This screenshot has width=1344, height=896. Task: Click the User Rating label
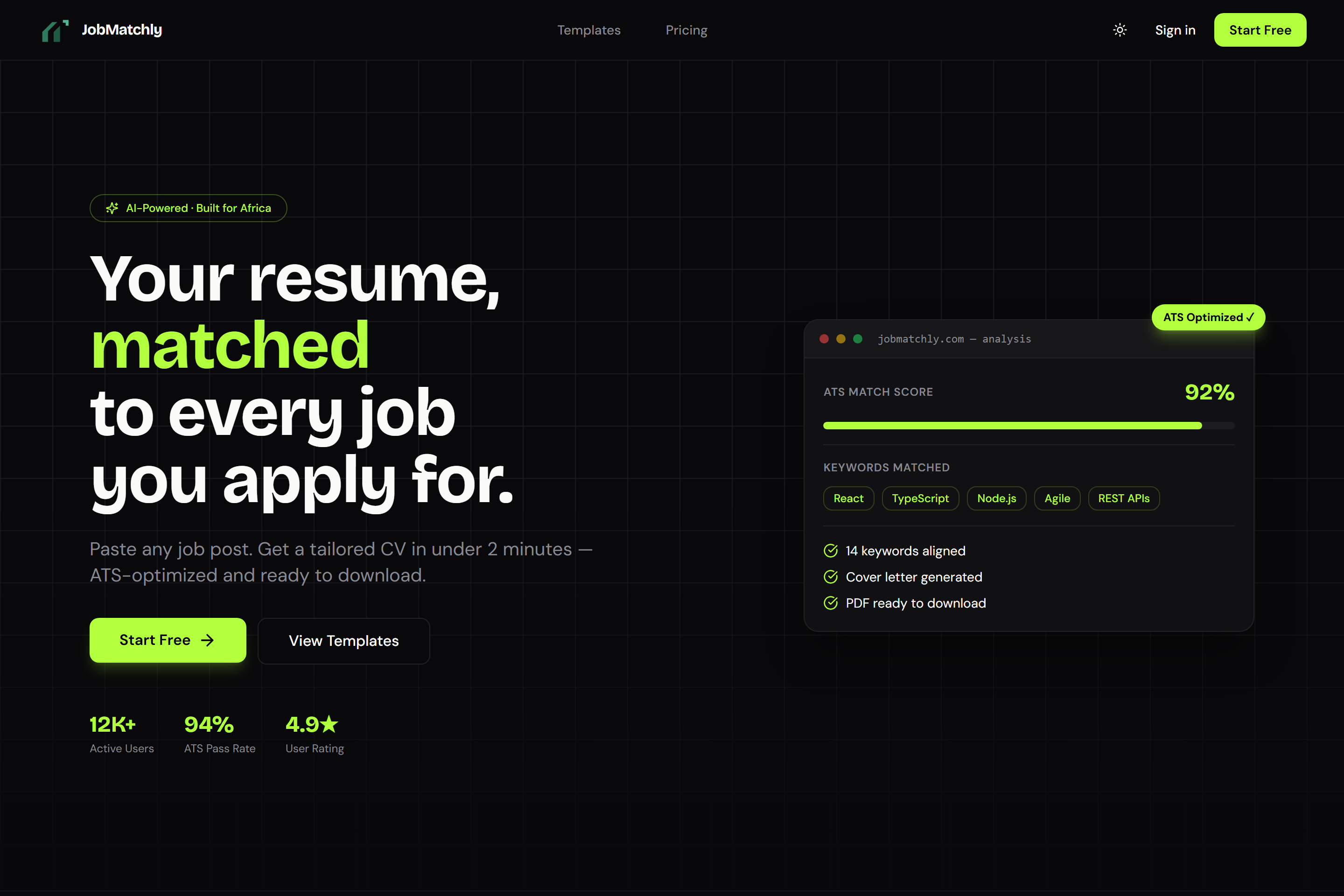pos(314,749)
